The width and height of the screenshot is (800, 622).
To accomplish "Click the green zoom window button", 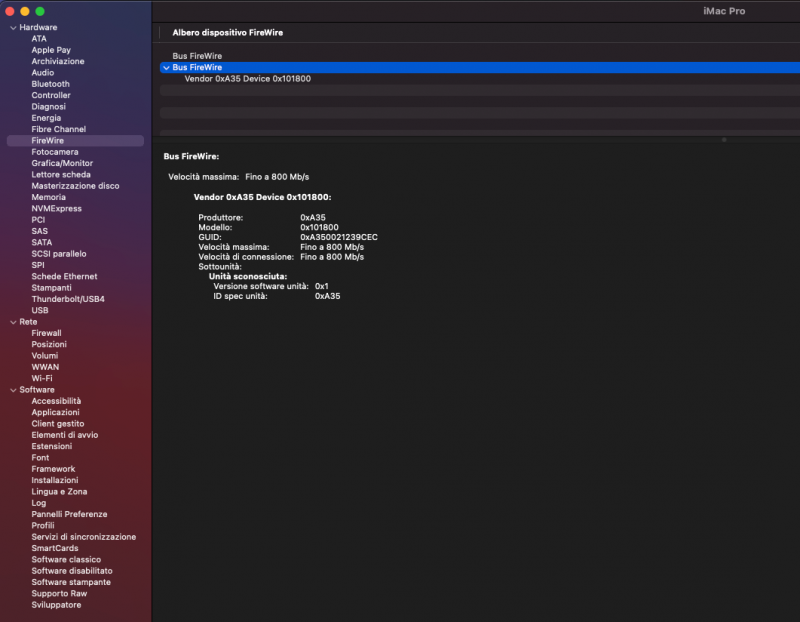I will point(40,11).
